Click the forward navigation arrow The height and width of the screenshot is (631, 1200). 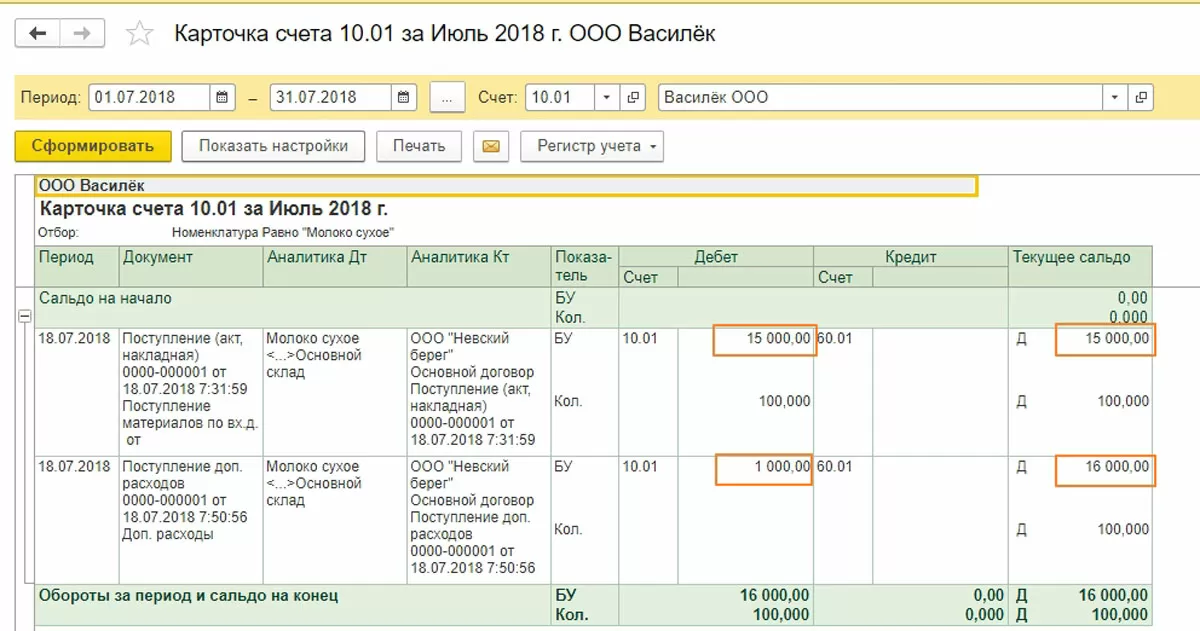coord(82,34)
